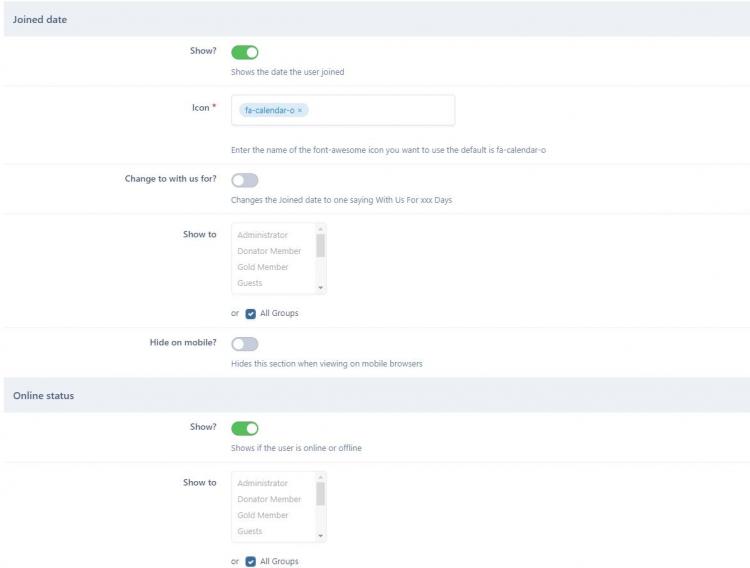Uncheck All Groups under Joined date

click(x=251, y=313)
